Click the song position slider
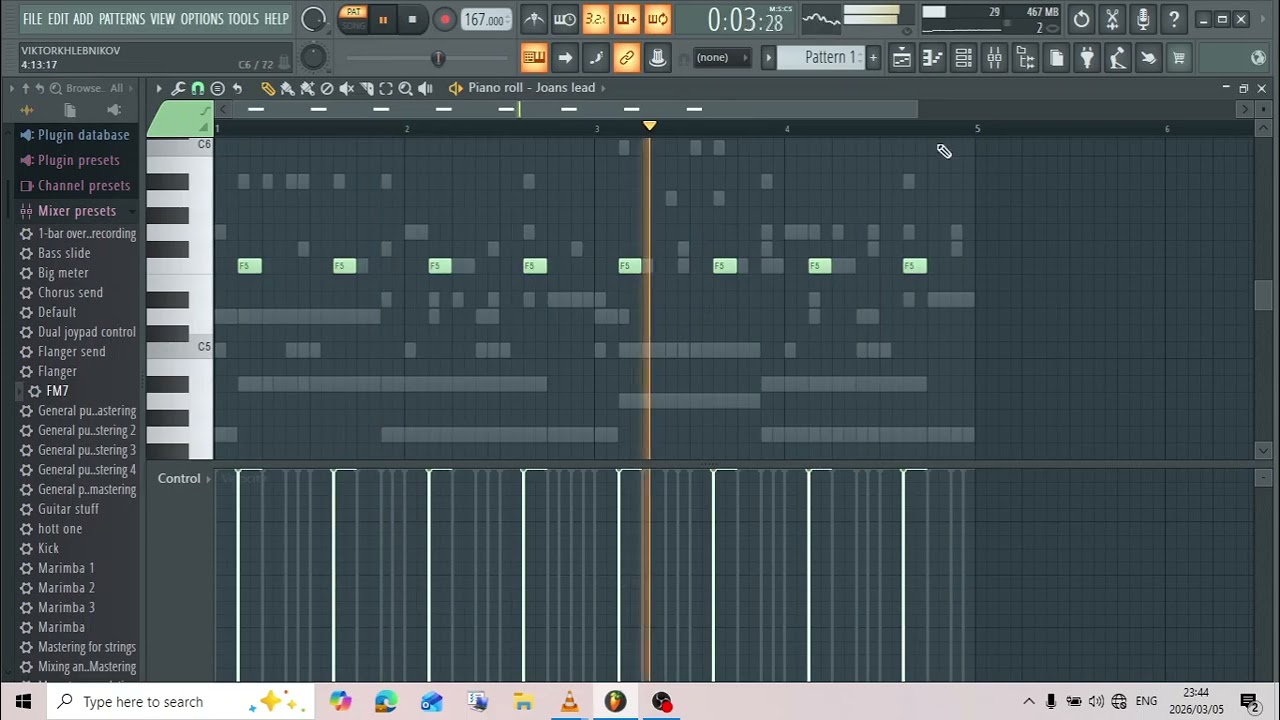 click(x=437, y=59)
